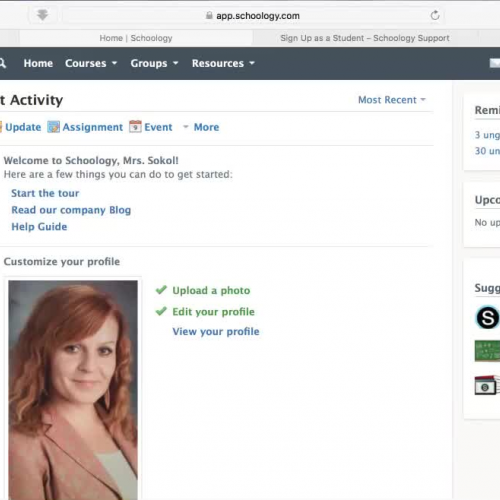Click the 3 ungraded reminder link

point(487,135)
